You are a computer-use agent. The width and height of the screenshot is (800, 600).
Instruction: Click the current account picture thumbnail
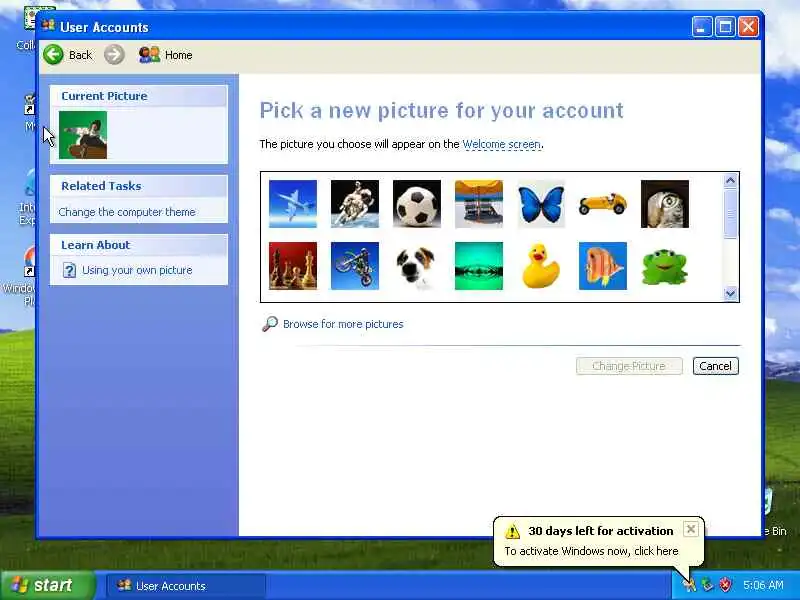83,135
